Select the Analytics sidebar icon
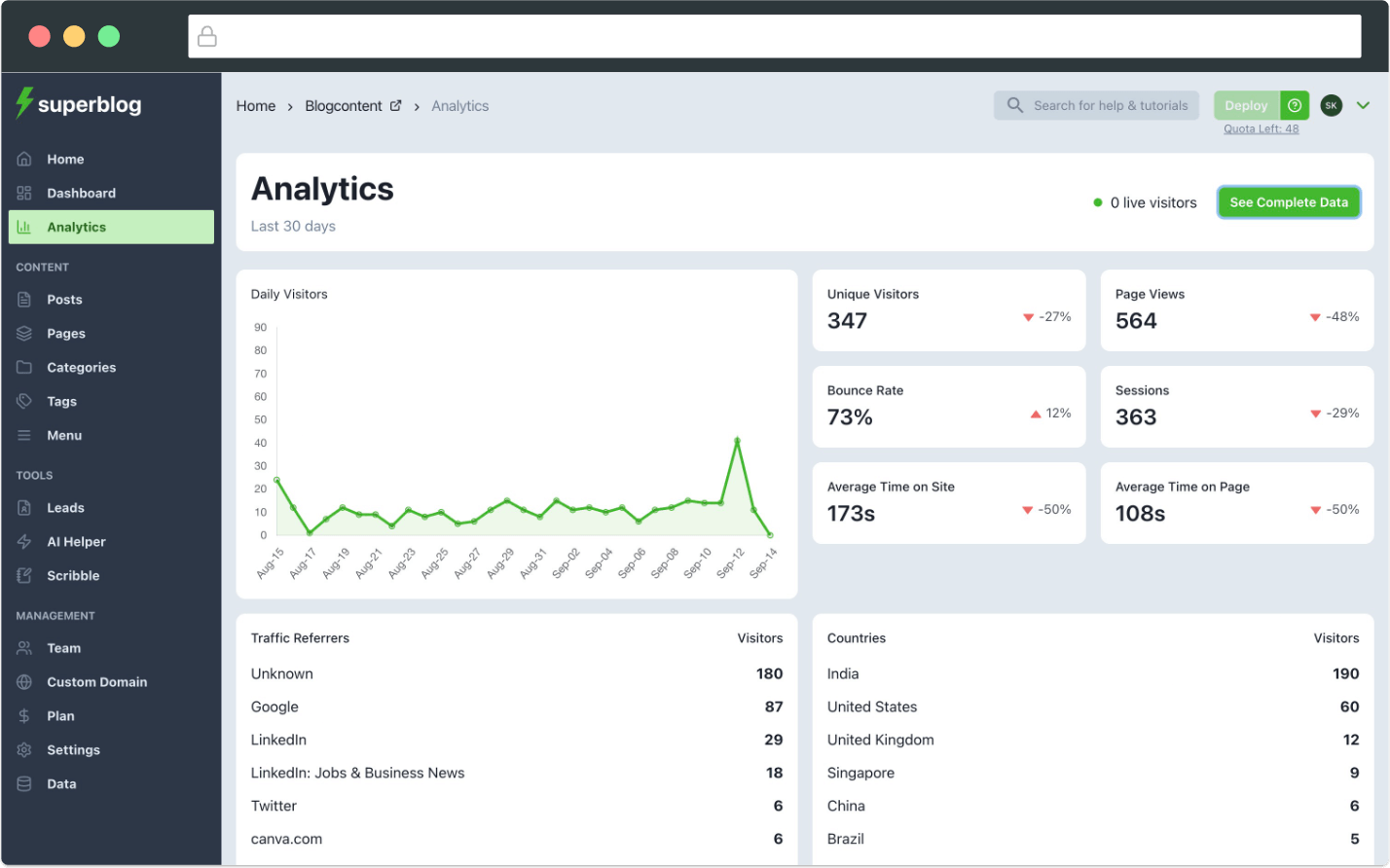Image resolution: width=1390 pixels, height=868 pixels. pos(25,227)
